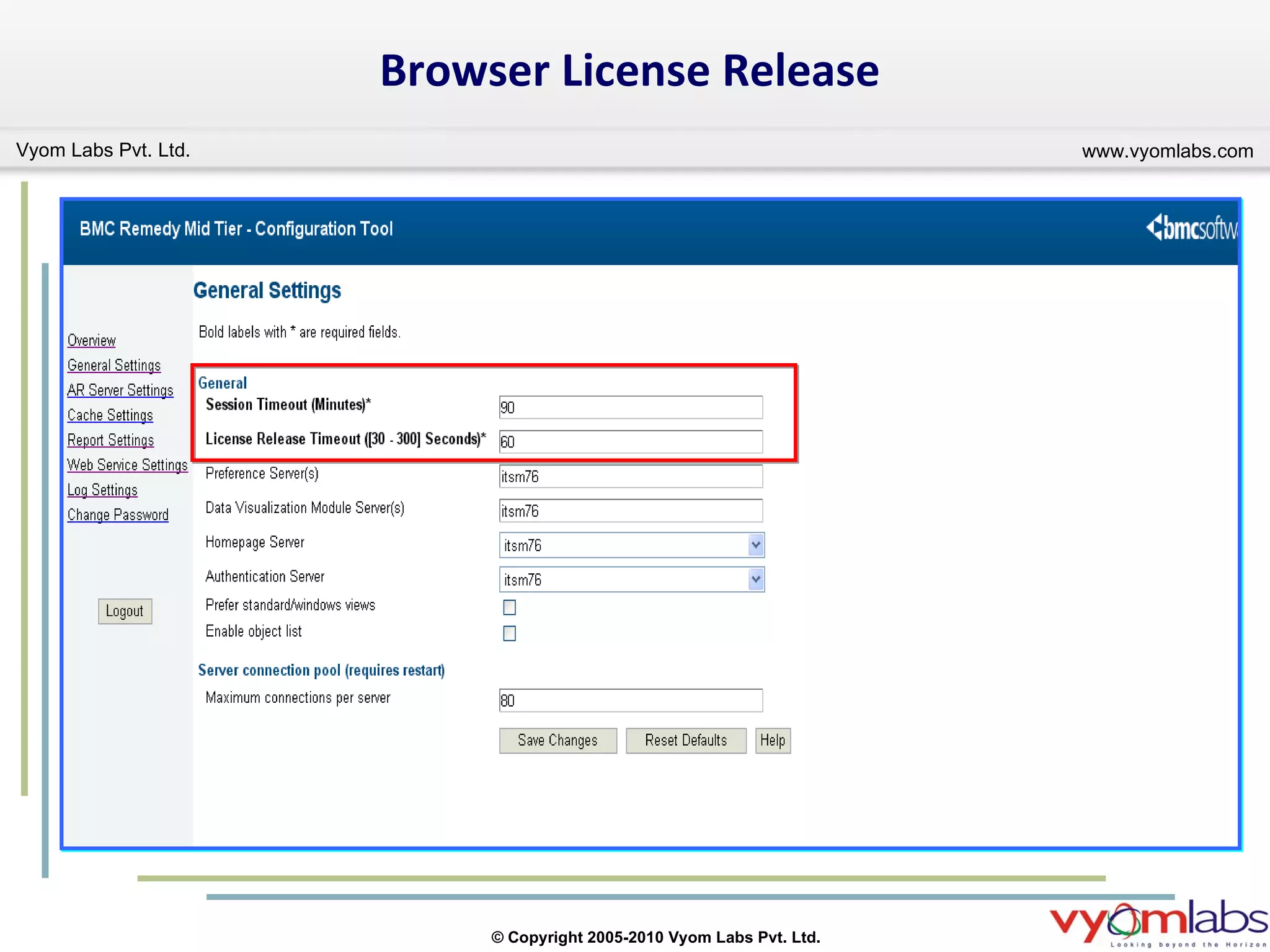
Task: Click 'Server connection pool (requires restart)' heading
Action: 321,671
